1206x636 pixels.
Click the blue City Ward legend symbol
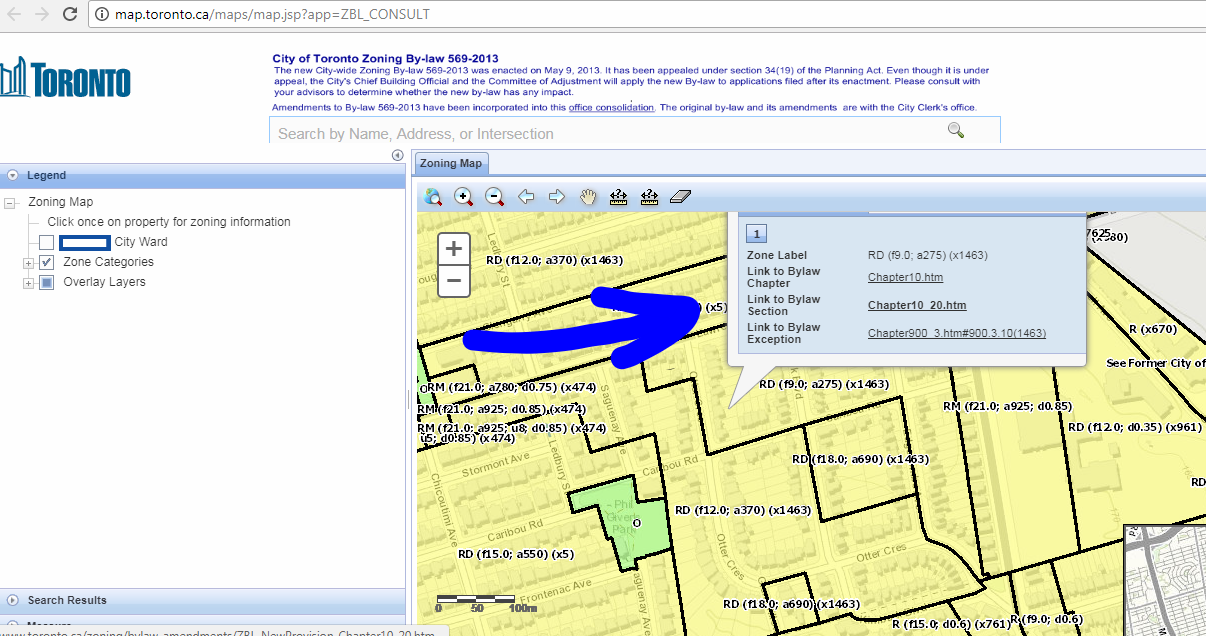[84, 242]
